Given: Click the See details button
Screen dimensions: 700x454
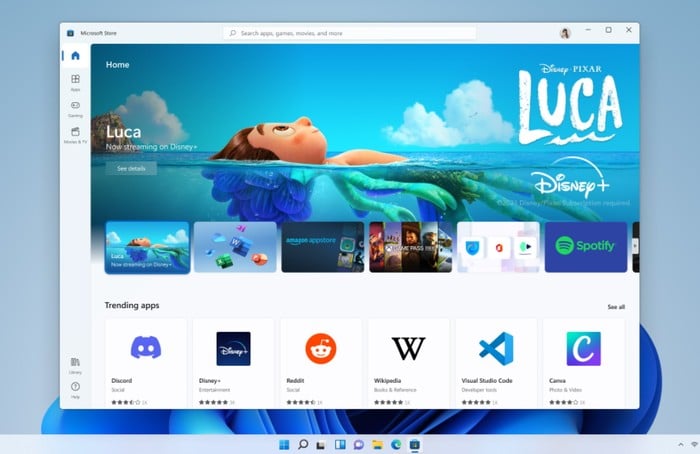Looking at the screenshot, I should (x=131, y=168).
